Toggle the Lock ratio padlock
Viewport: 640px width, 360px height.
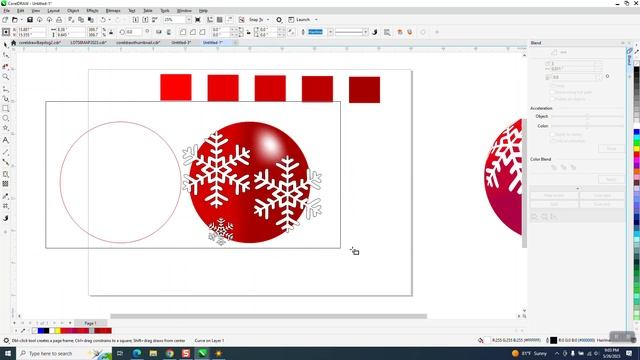[x=111, y=32]
